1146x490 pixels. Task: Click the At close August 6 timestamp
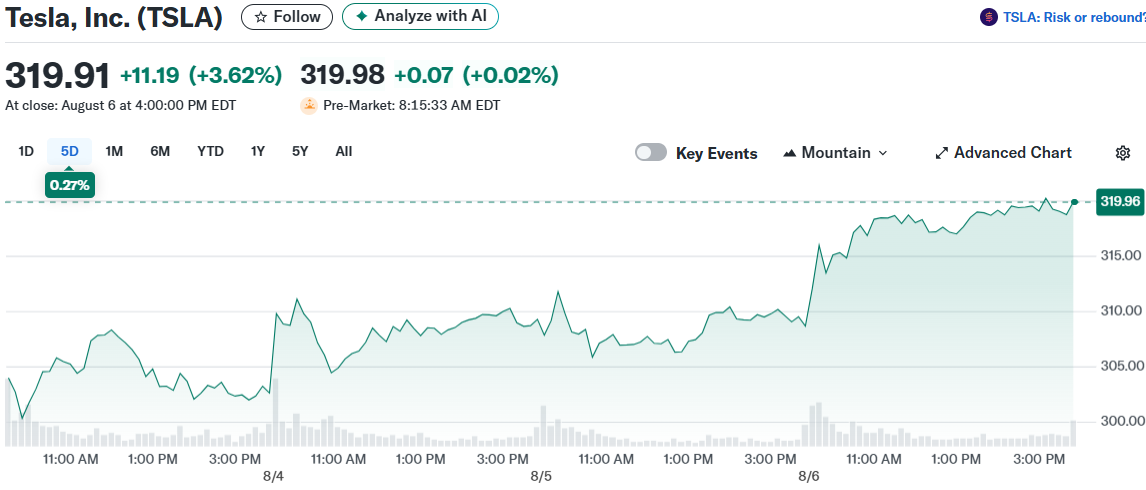[x=121, y=105]
